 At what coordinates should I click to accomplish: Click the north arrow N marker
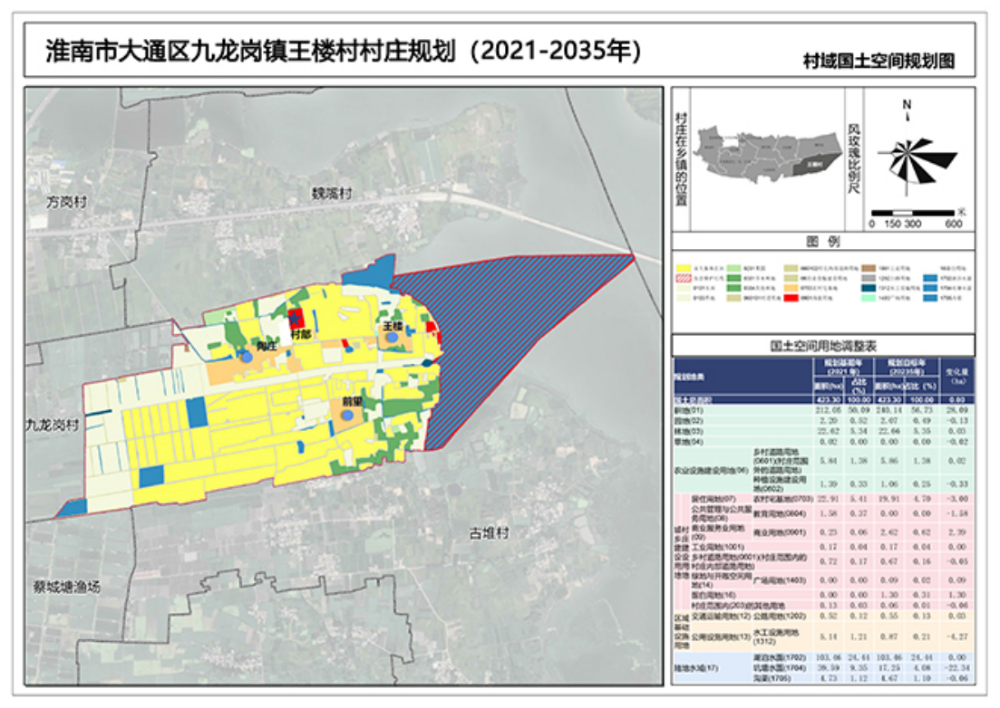906,104
